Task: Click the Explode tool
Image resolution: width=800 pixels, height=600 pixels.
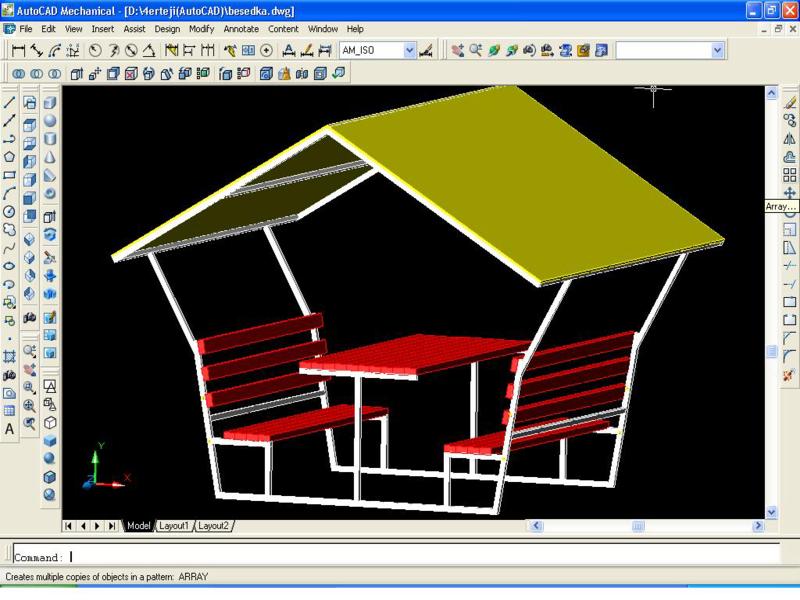Action: [789, 374]
